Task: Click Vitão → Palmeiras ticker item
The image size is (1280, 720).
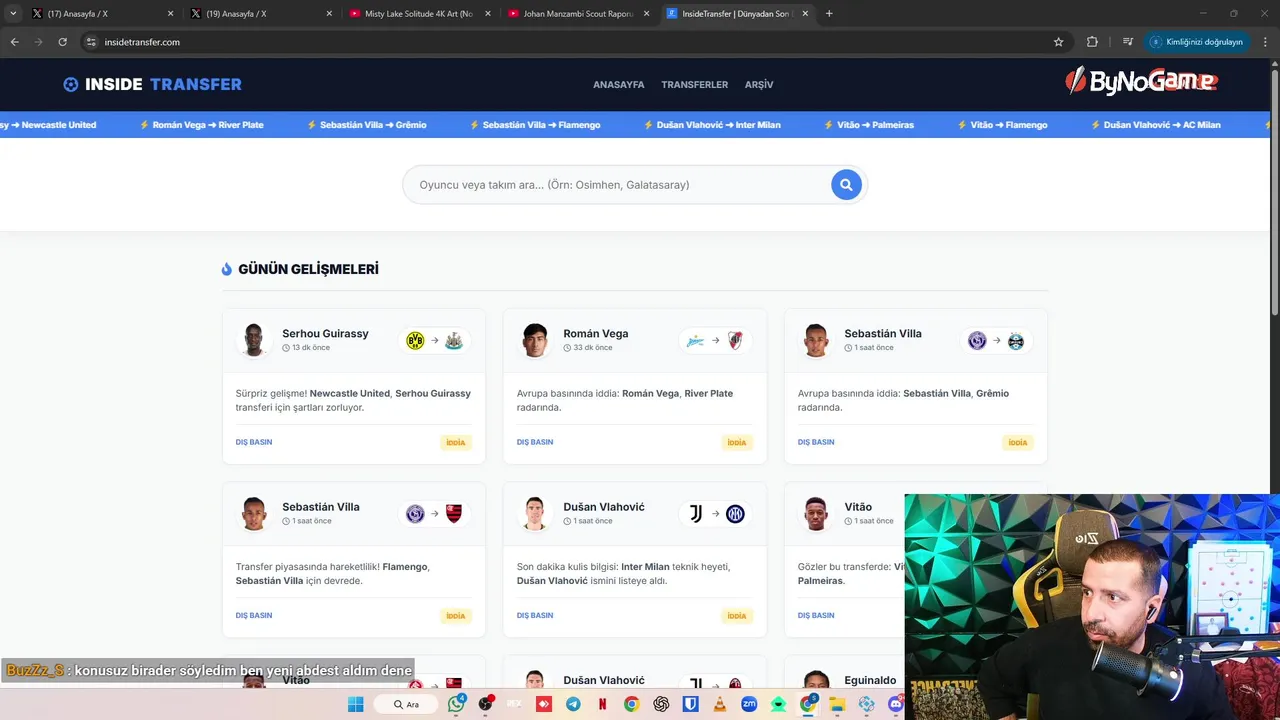Action: 869,125
